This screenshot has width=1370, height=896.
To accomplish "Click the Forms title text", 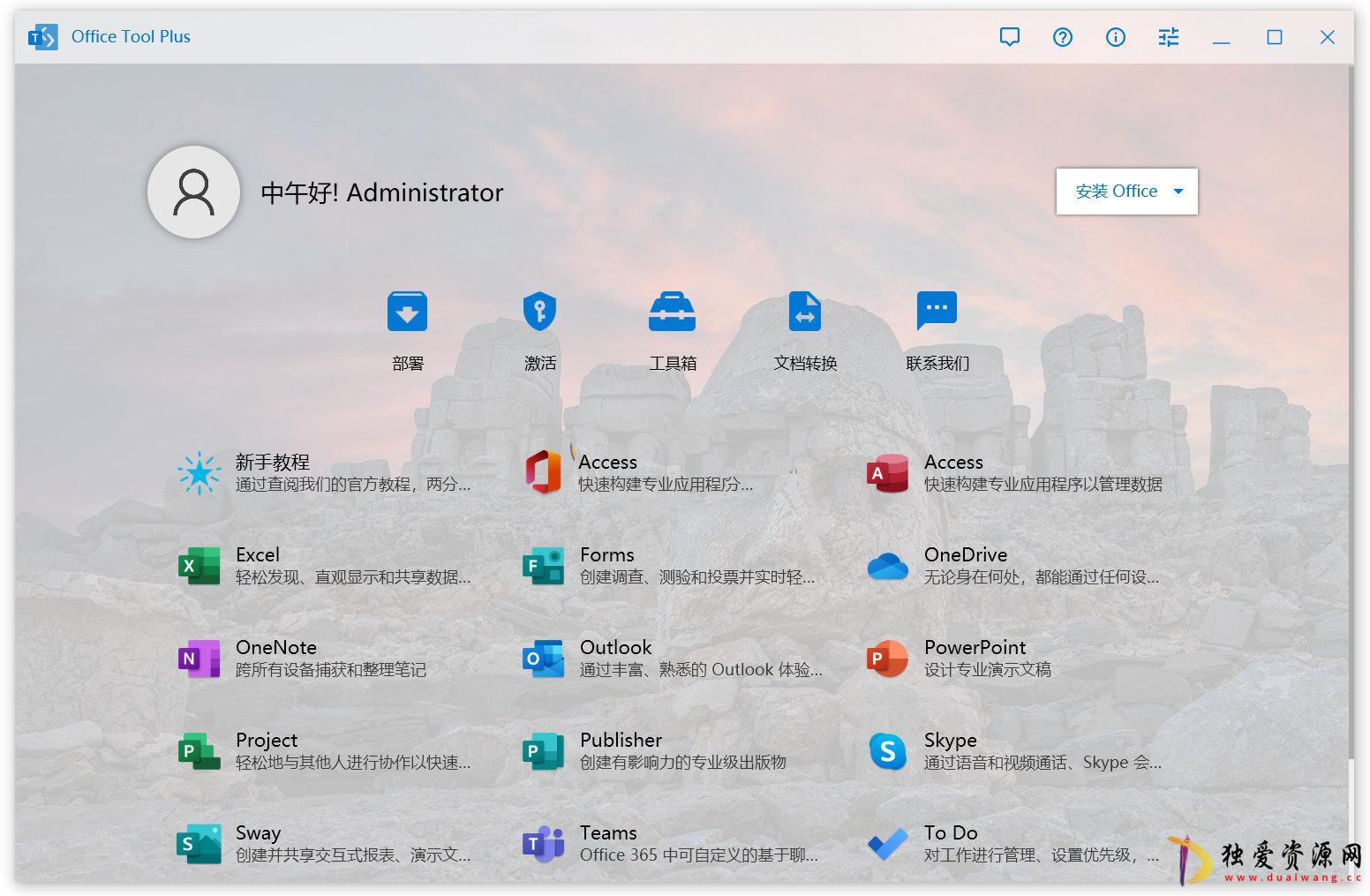I will 606,554.
